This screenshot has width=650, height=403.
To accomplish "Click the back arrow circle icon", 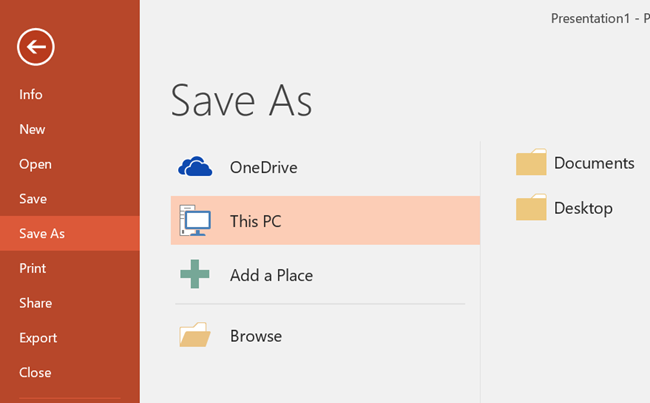I will 36,45.
